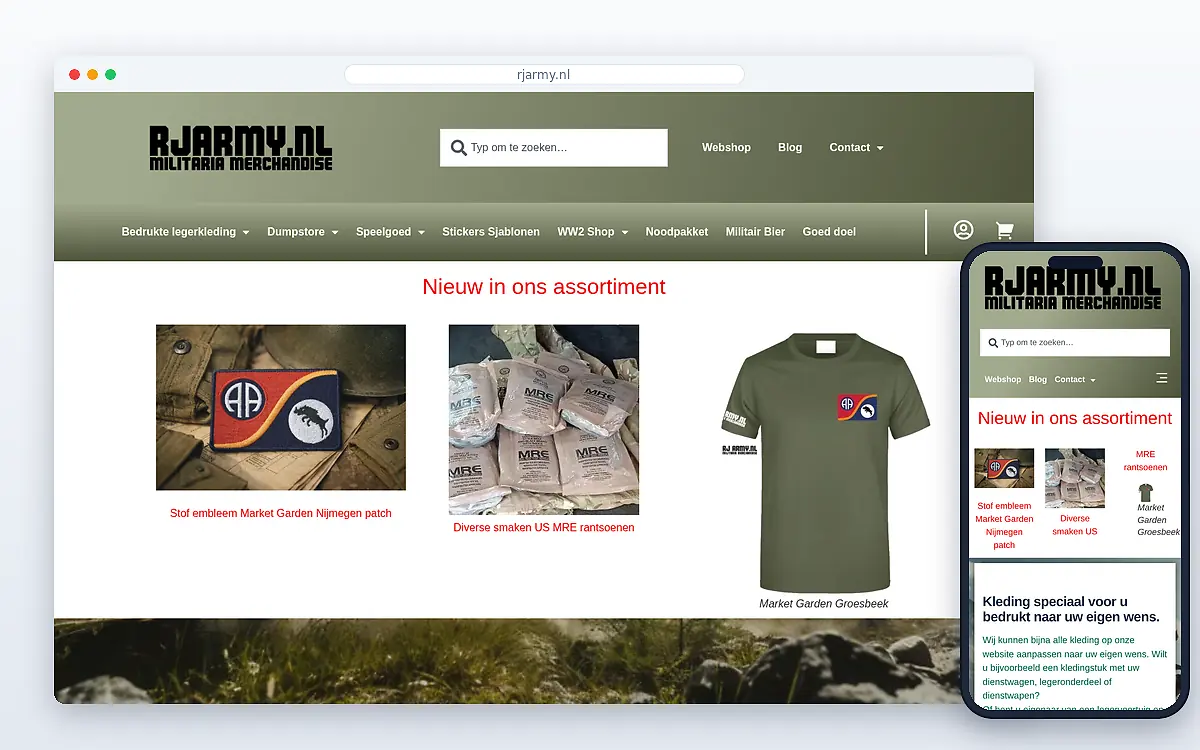Tap the Webshop link on the phone

pos(1003,380)
